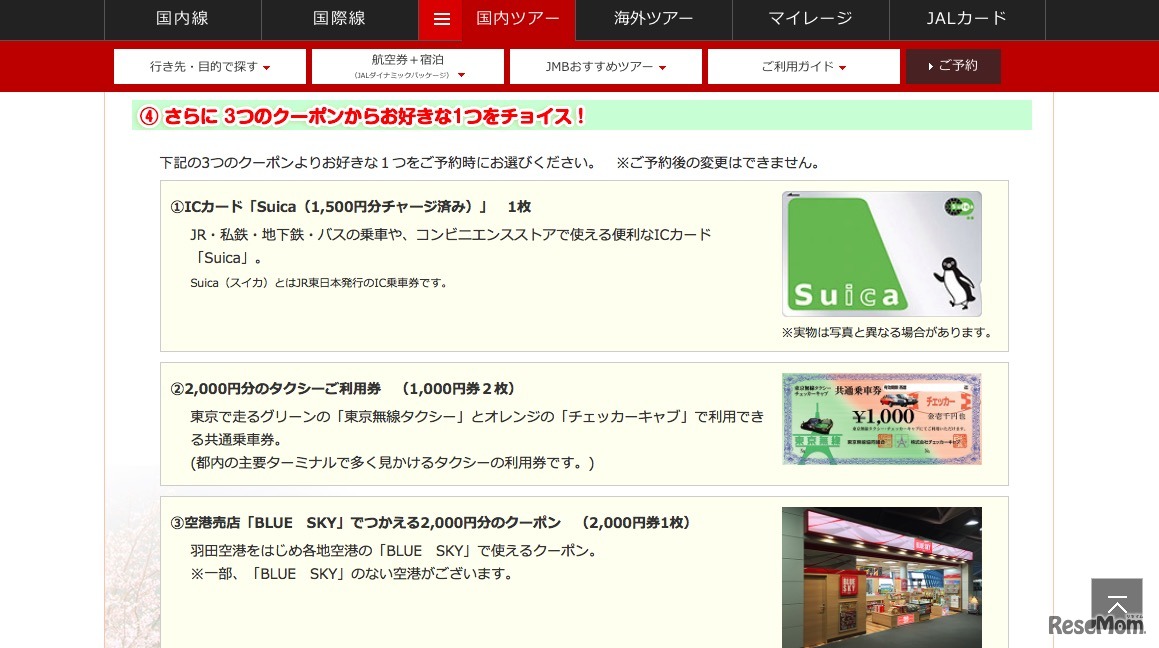This screenshot has width=1159, height=648.
Task: Open the 航空券＋宿泊 package dropdown
Action: coord(406,66)
